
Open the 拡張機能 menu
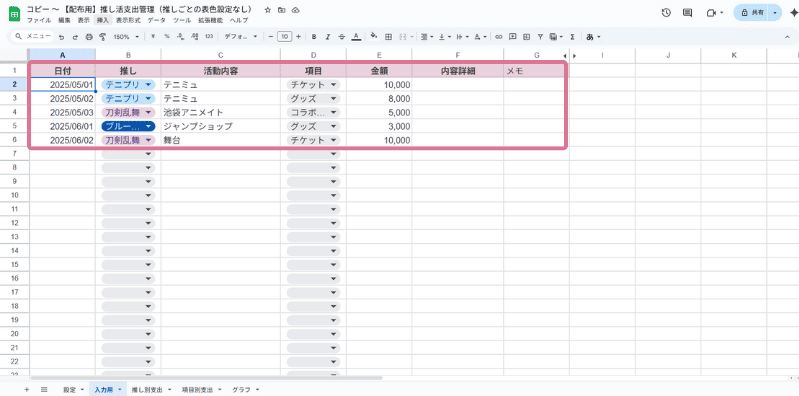click(x=210, y=20)
